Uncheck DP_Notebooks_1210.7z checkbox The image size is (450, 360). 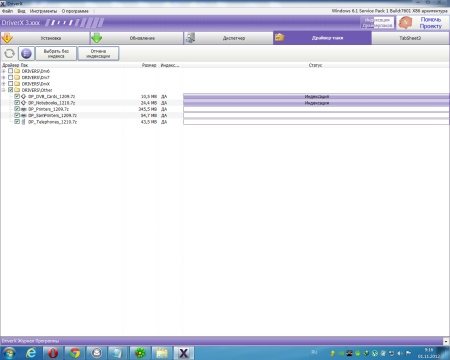17,103
